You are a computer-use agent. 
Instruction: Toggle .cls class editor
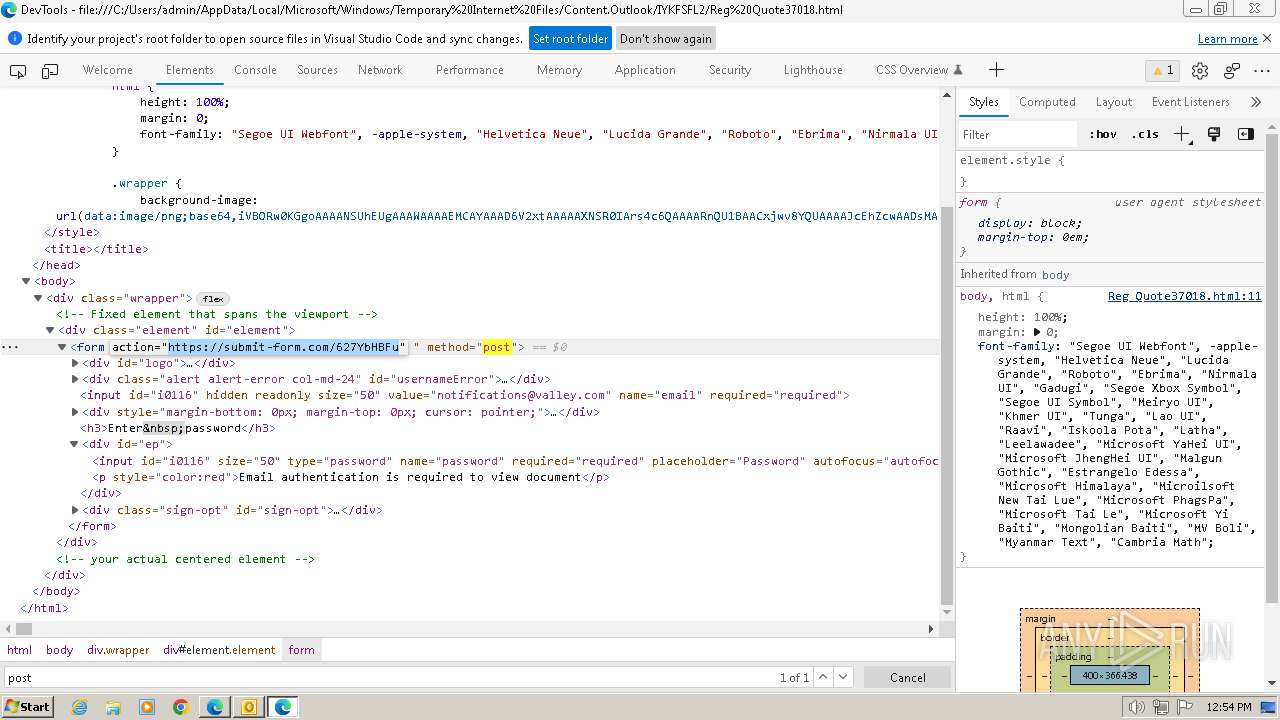coord(1145,134)
